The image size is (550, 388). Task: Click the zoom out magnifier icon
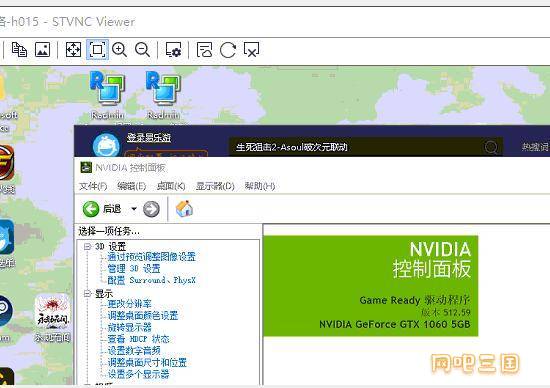(x=142, y=49)
